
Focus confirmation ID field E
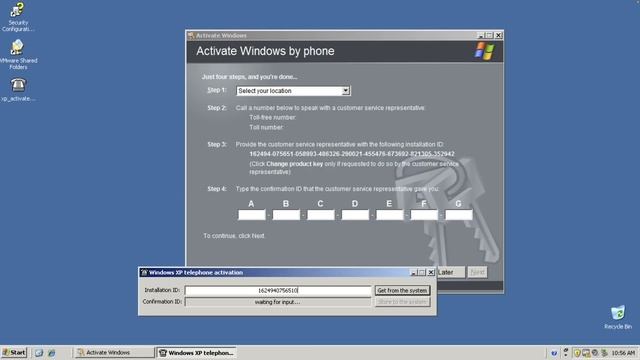389,215
